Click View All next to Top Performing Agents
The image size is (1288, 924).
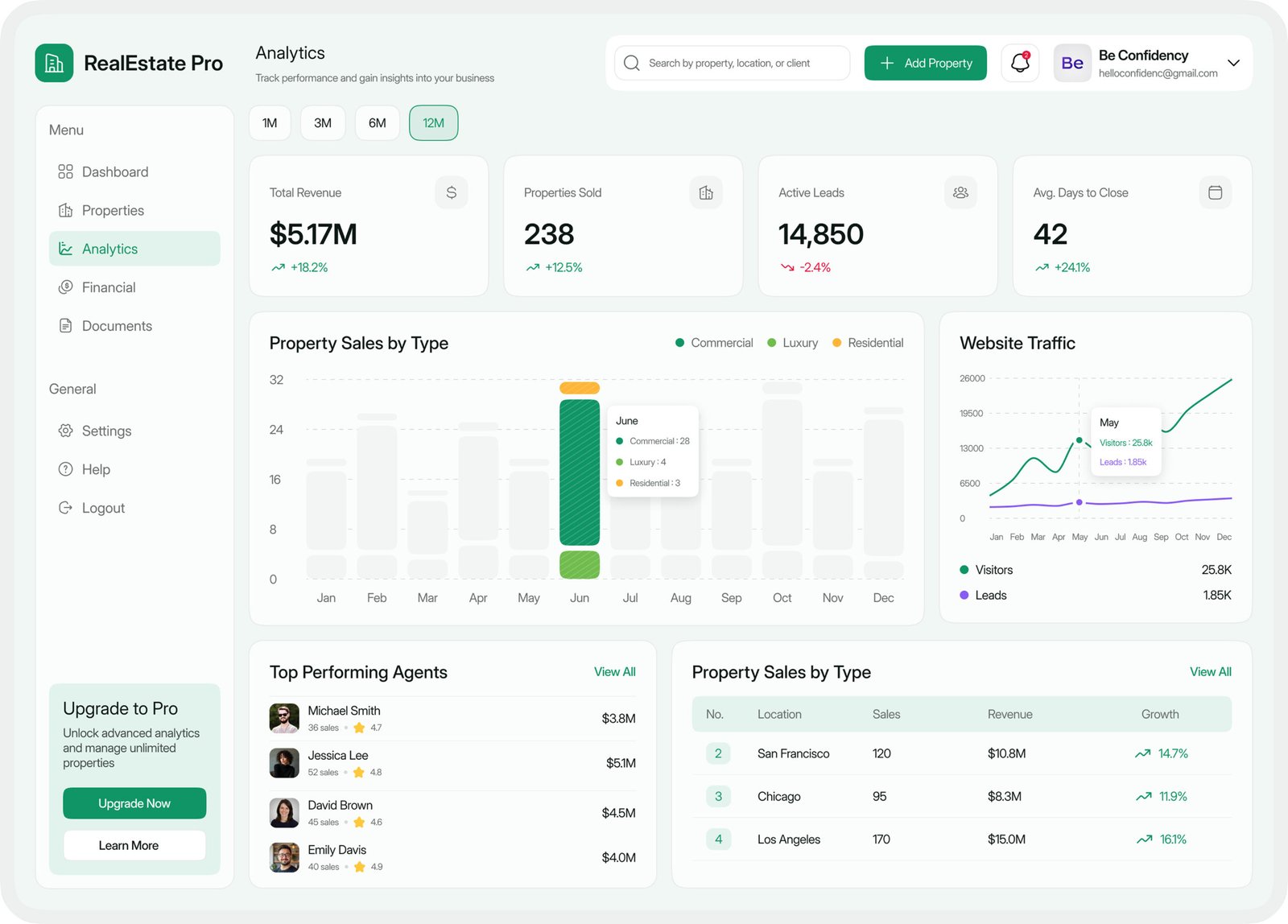614,671
